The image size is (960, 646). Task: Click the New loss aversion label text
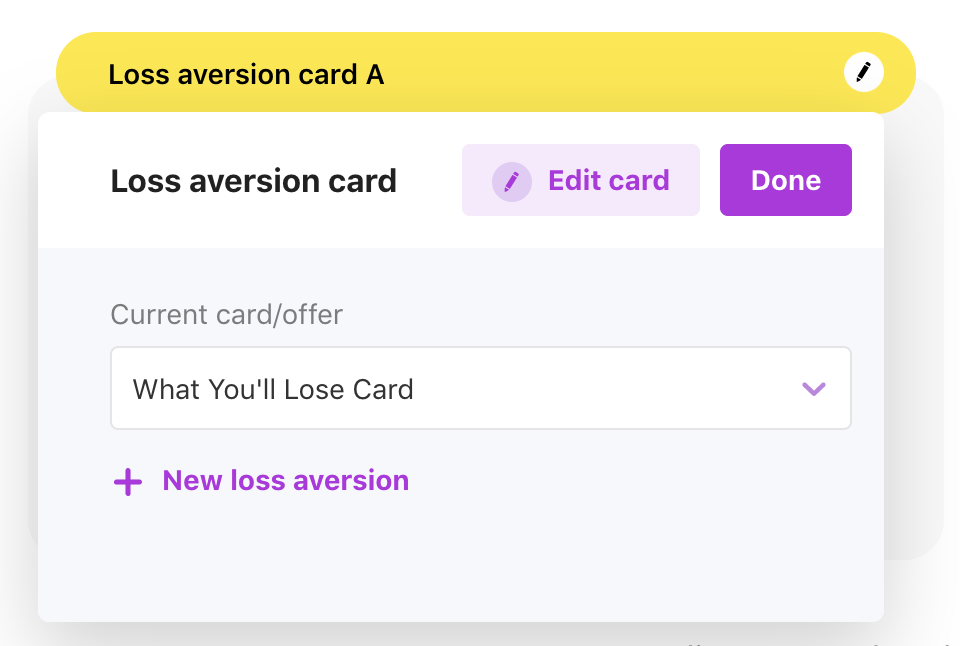[x=285, y=481]
